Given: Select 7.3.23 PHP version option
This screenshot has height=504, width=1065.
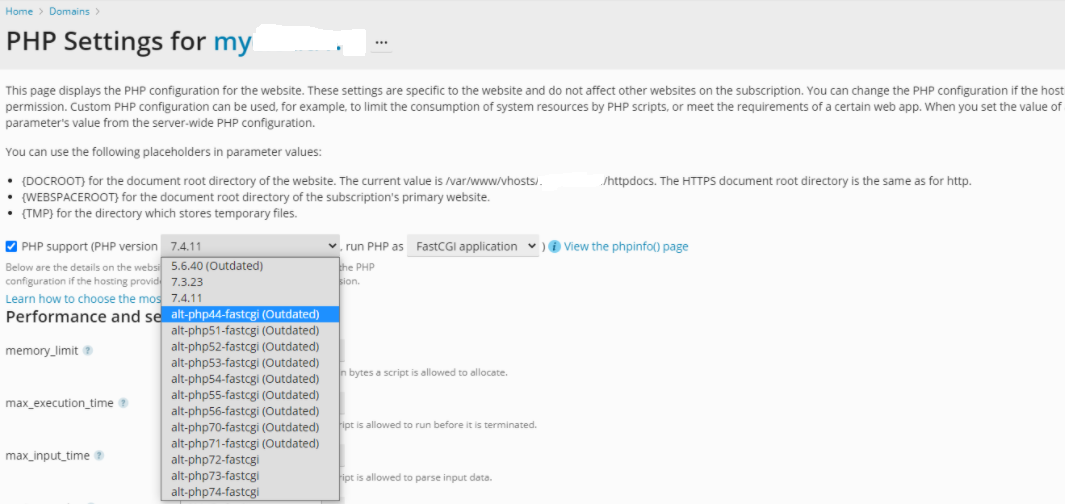Looking at the screenshot, I should [250, 282].
